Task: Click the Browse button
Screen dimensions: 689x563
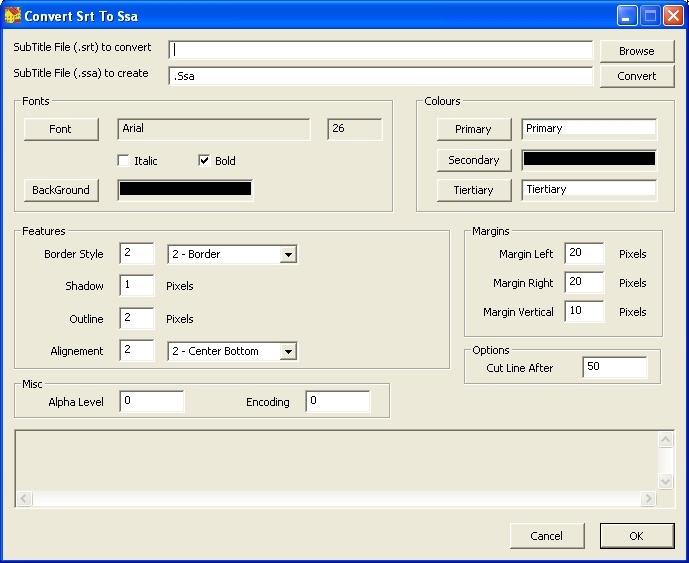Action: [x=637, y=51]
